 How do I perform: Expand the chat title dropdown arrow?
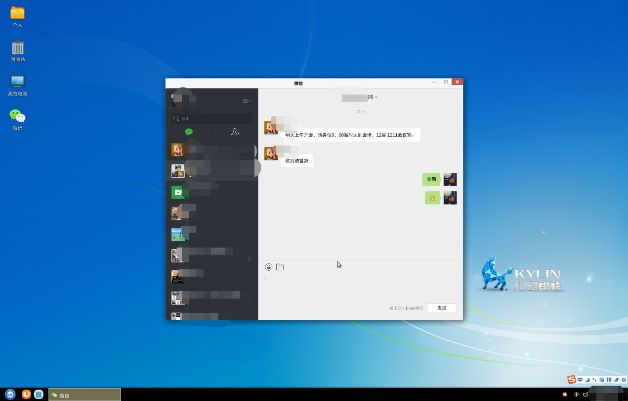pos(376,97)
